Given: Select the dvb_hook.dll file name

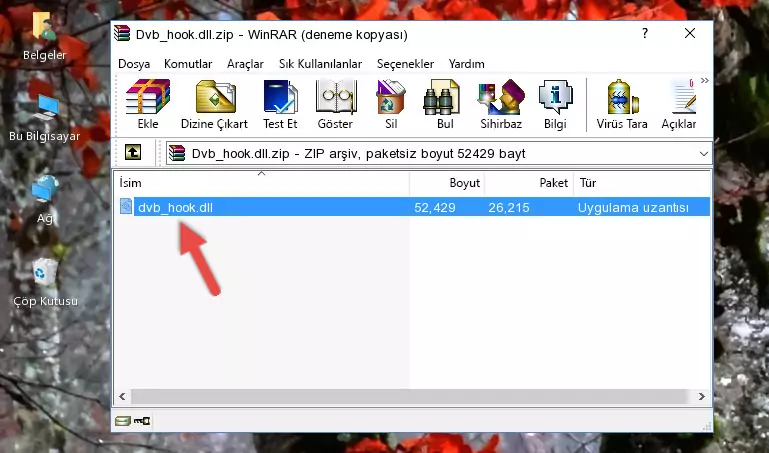Looking at the screenshot, I should click(175, 207).
